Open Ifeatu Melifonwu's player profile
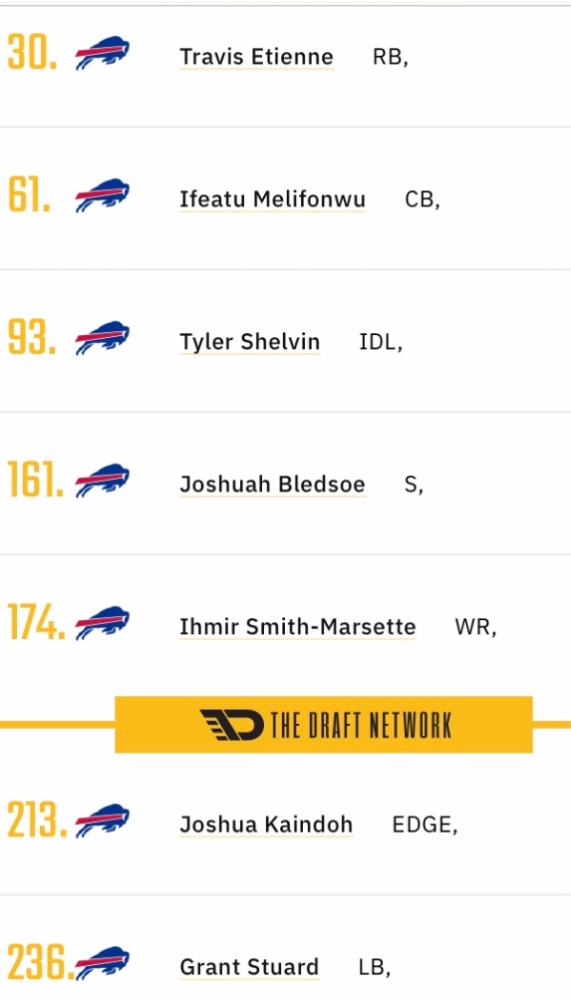571x1000 pixels. point(272,200)
